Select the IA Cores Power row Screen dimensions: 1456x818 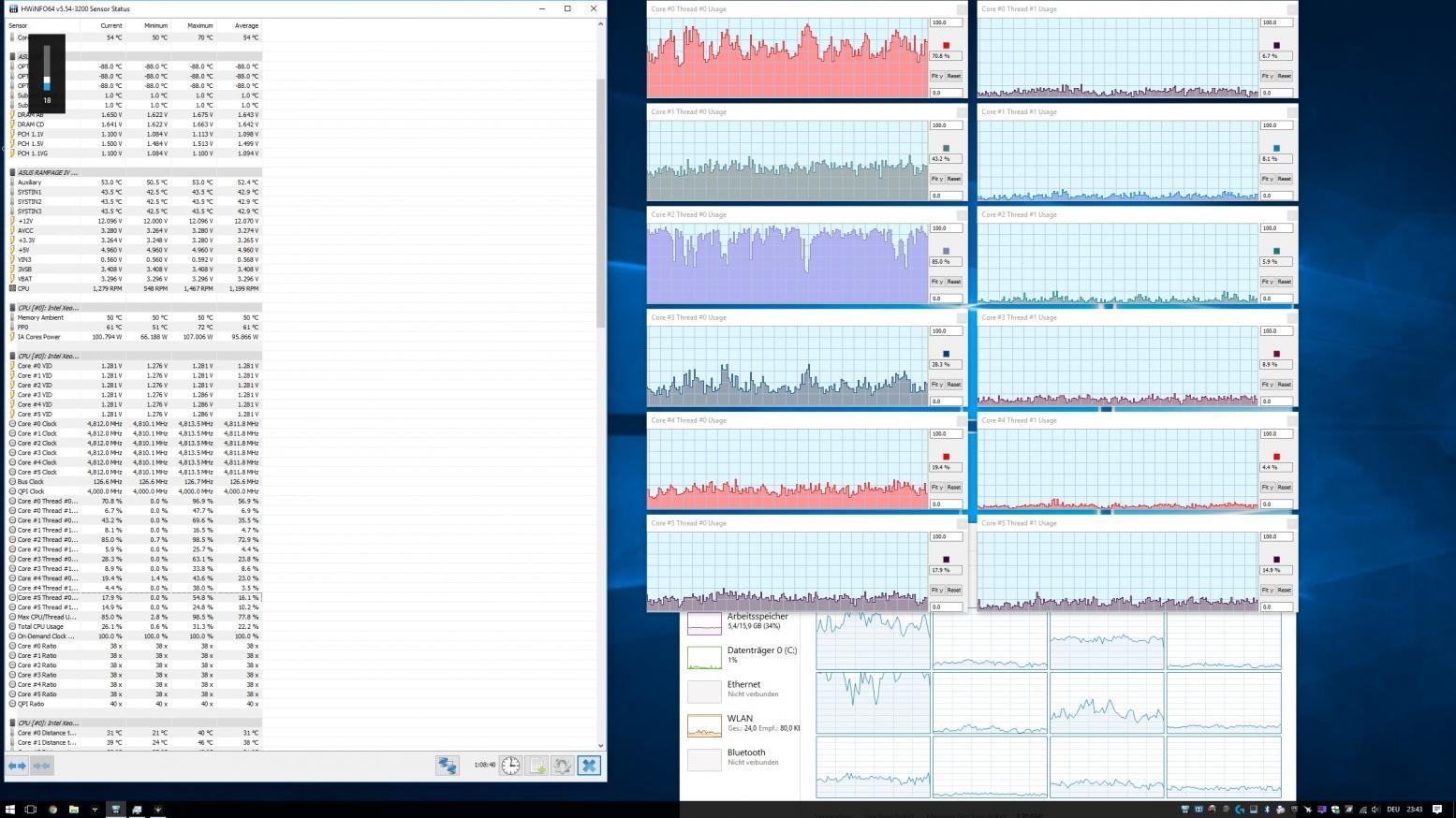[x=134, y=337]
